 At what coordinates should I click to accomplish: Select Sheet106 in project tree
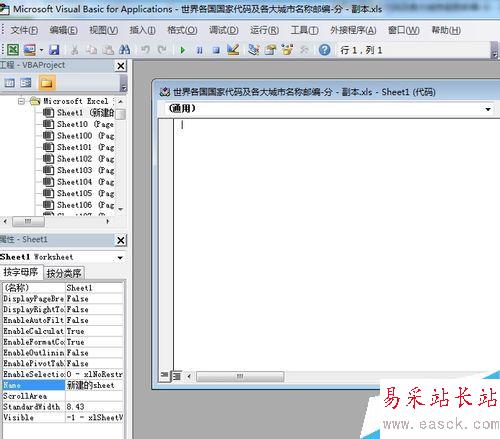tap(78, 205)
